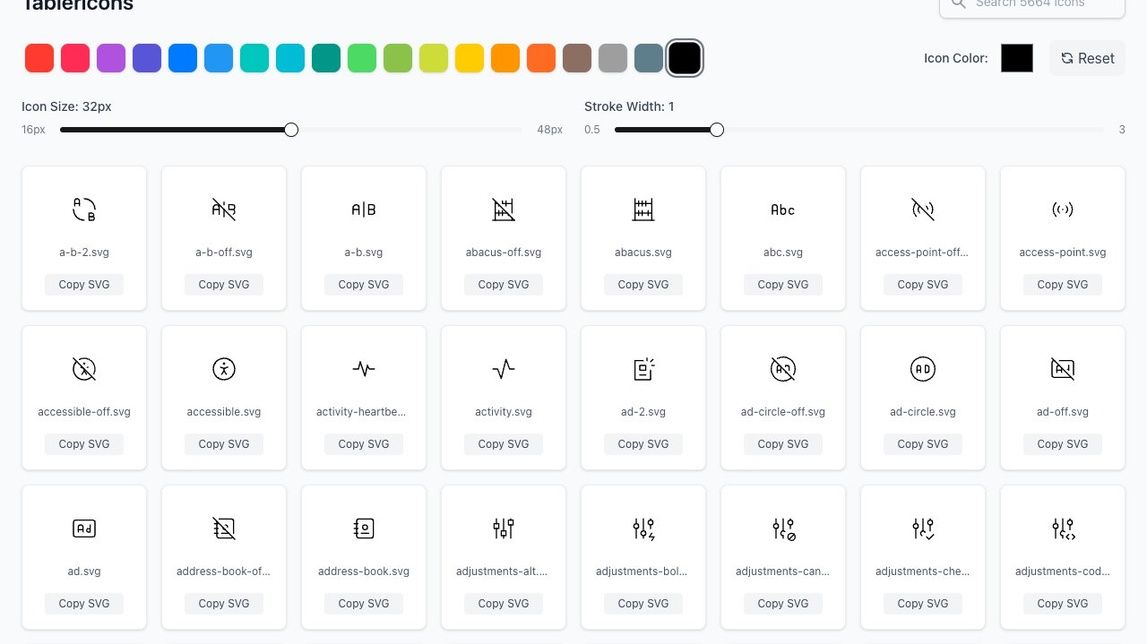
Task: Select the yellow color swatch
Action: coord(469,58)
